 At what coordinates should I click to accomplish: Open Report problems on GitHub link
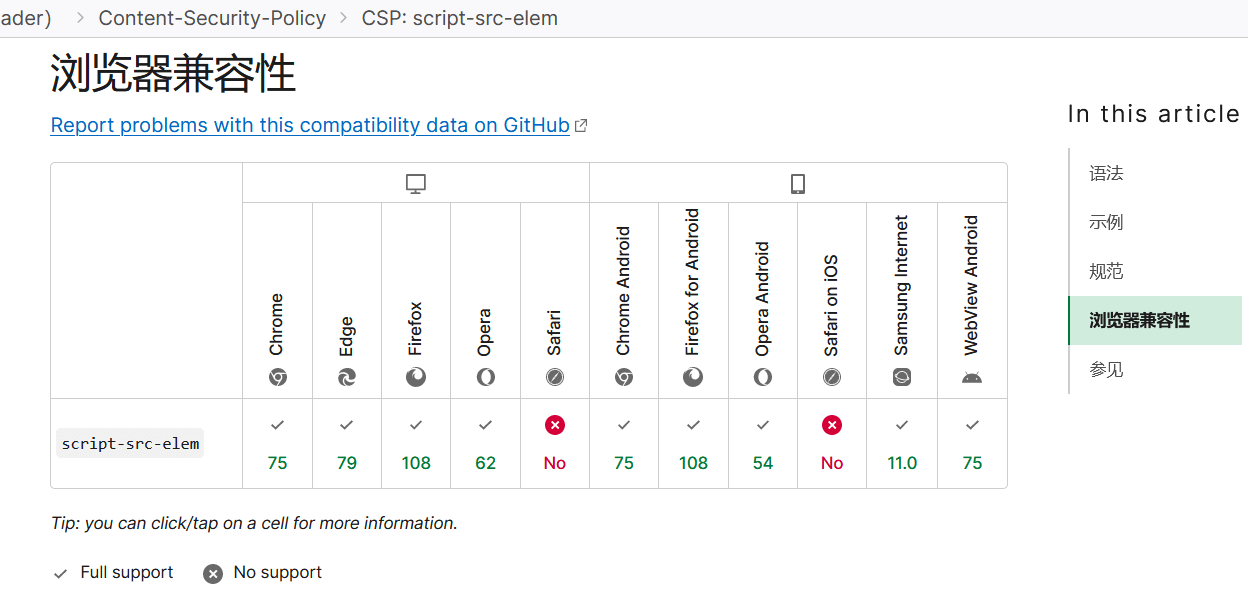pos(310,126)
